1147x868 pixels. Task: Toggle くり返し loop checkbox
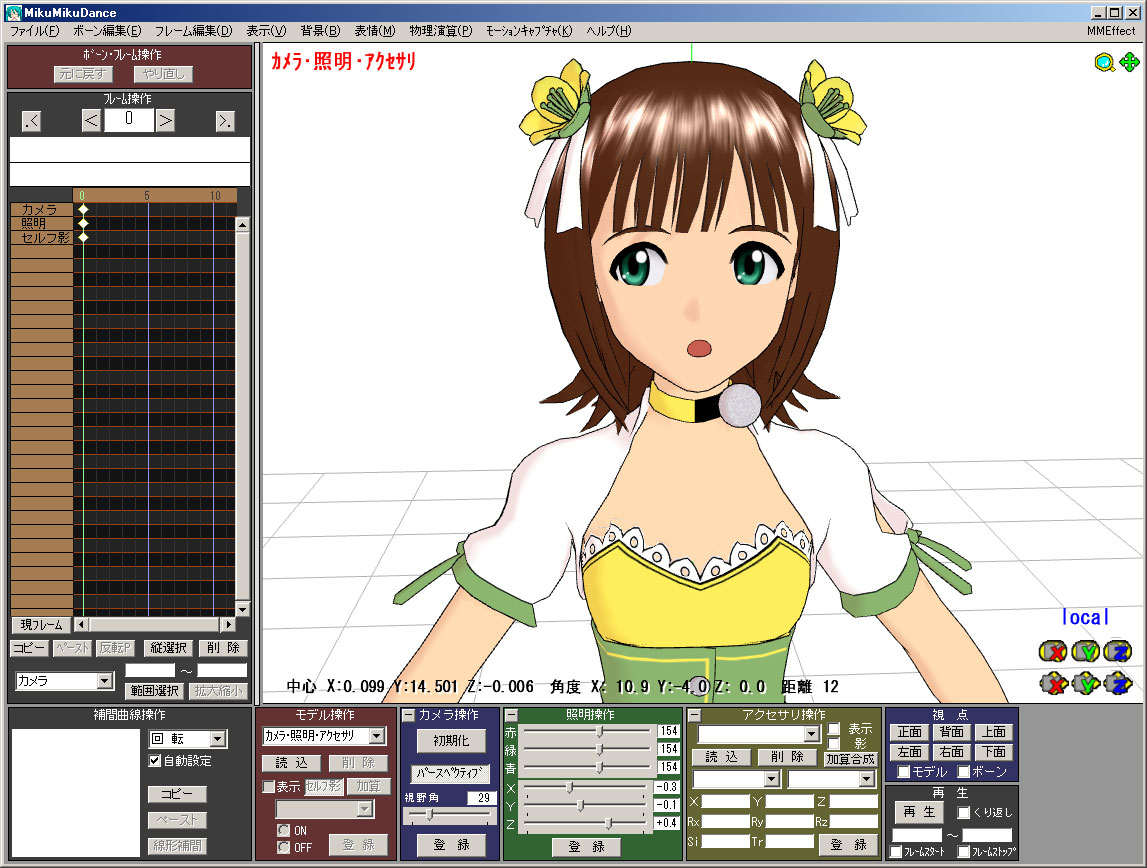[963, 812]
